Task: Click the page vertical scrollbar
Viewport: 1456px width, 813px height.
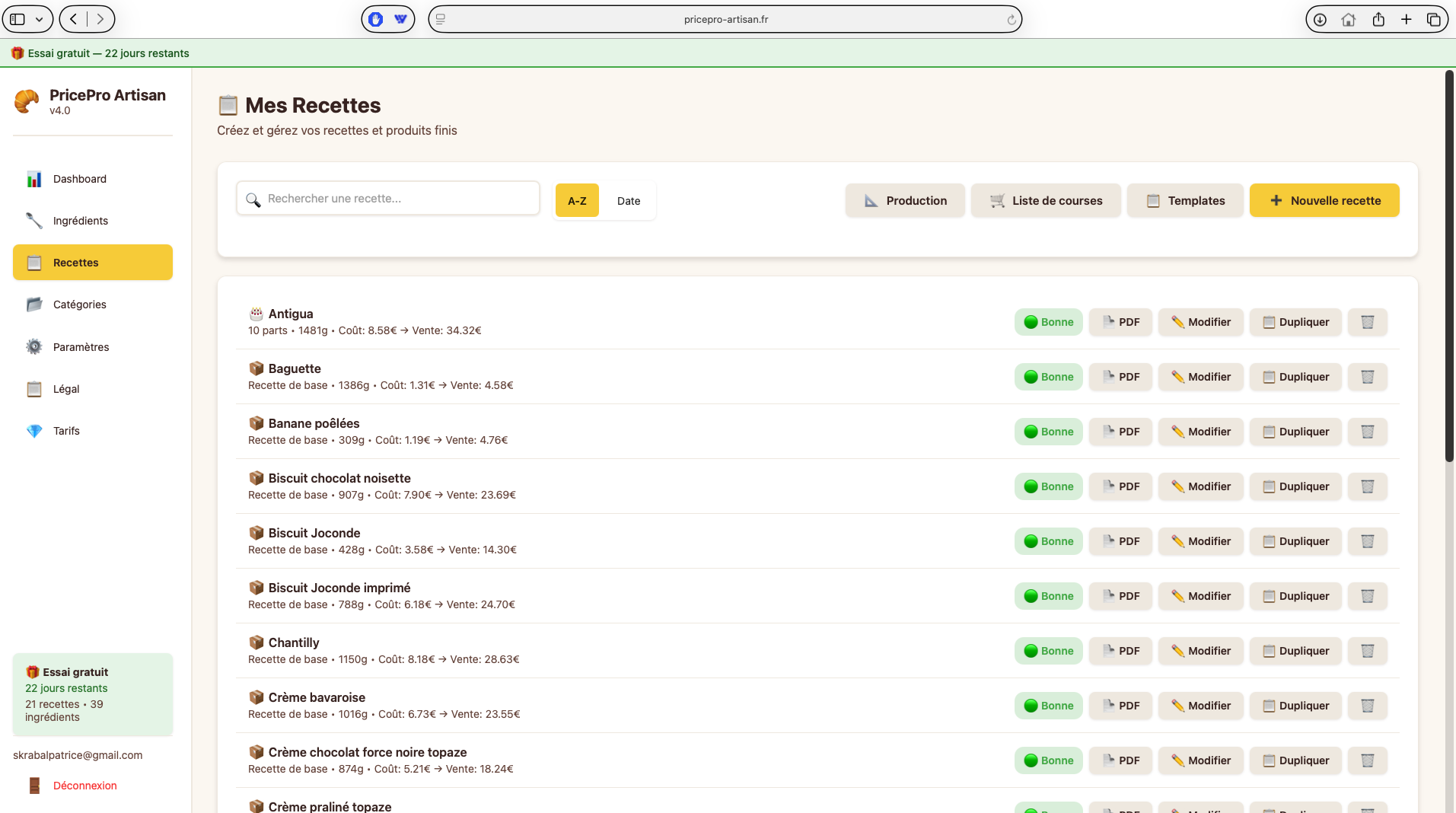Action: pos(1449,266)
